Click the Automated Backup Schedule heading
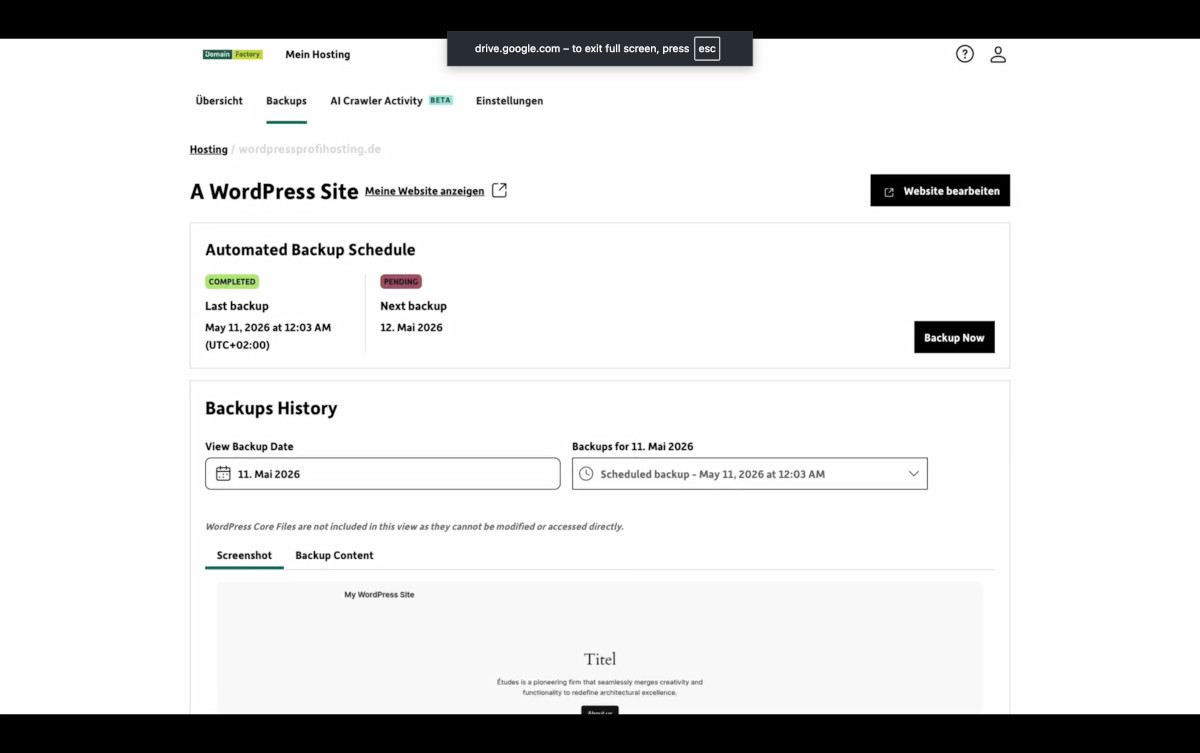The height and width of the screenshot is (753, 1200). (x=310, y=250)
